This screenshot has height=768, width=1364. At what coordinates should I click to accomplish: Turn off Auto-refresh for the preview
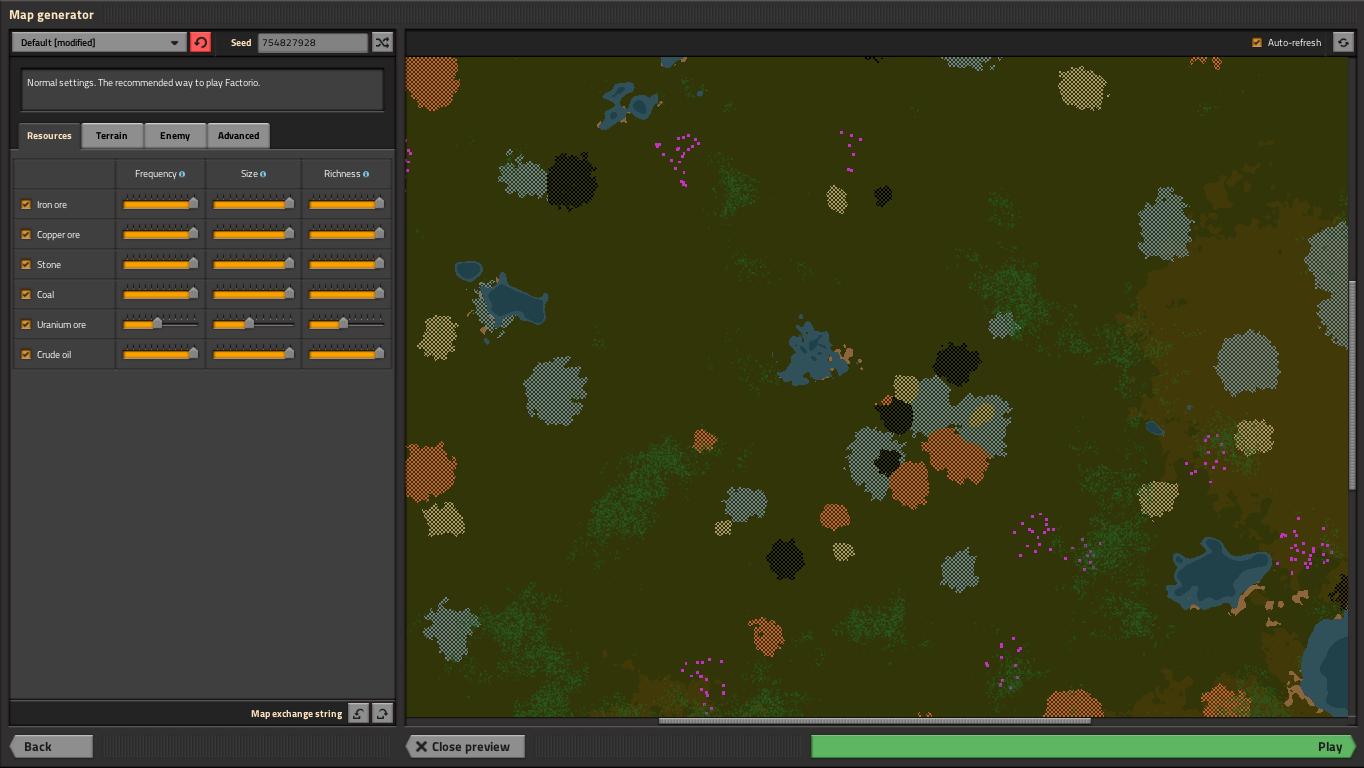coord(1257,43)
